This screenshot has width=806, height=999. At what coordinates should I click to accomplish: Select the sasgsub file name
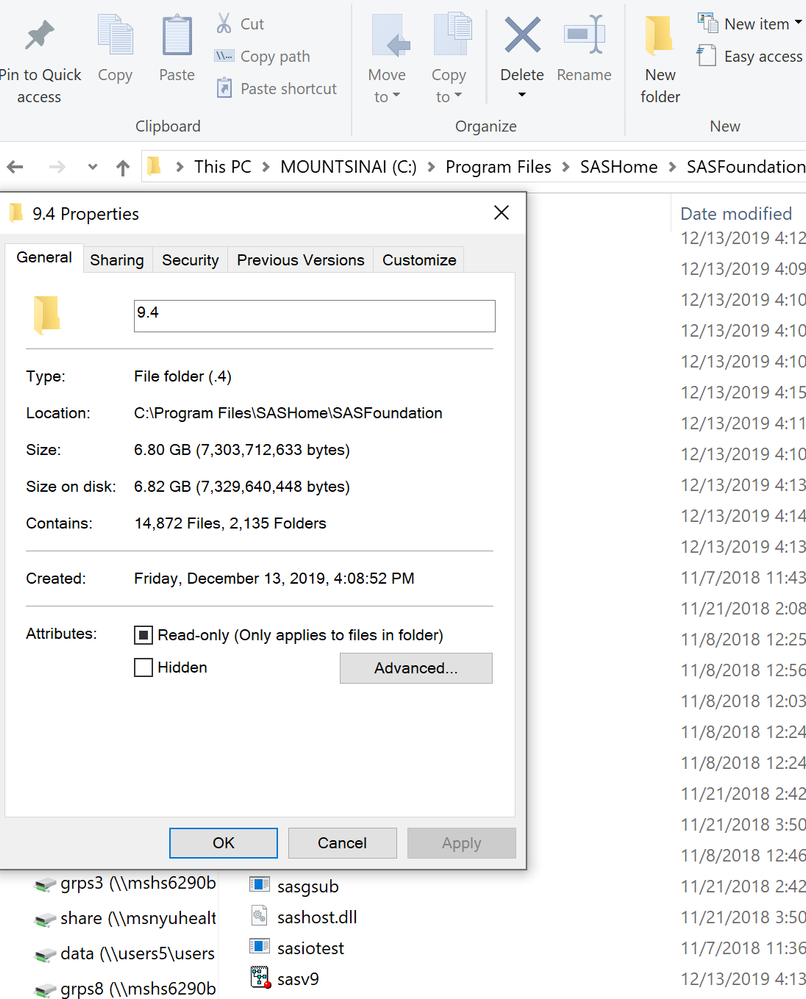coord(308,886)
